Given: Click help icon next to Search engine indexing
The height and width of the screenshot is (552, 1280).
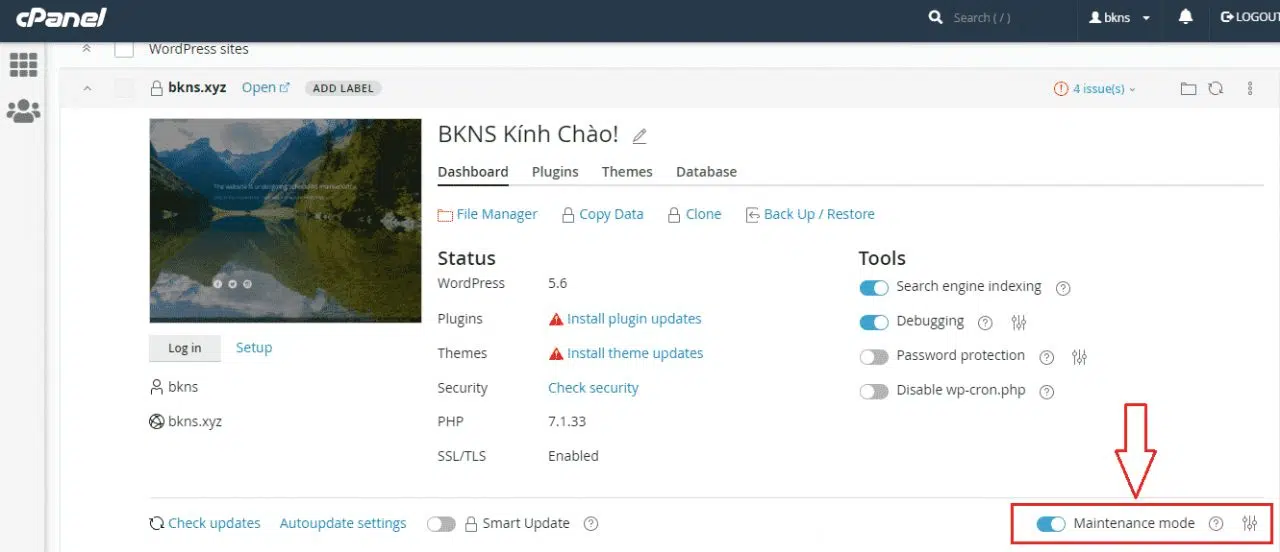Looking at the screenshot, I should coord(1063,288).
